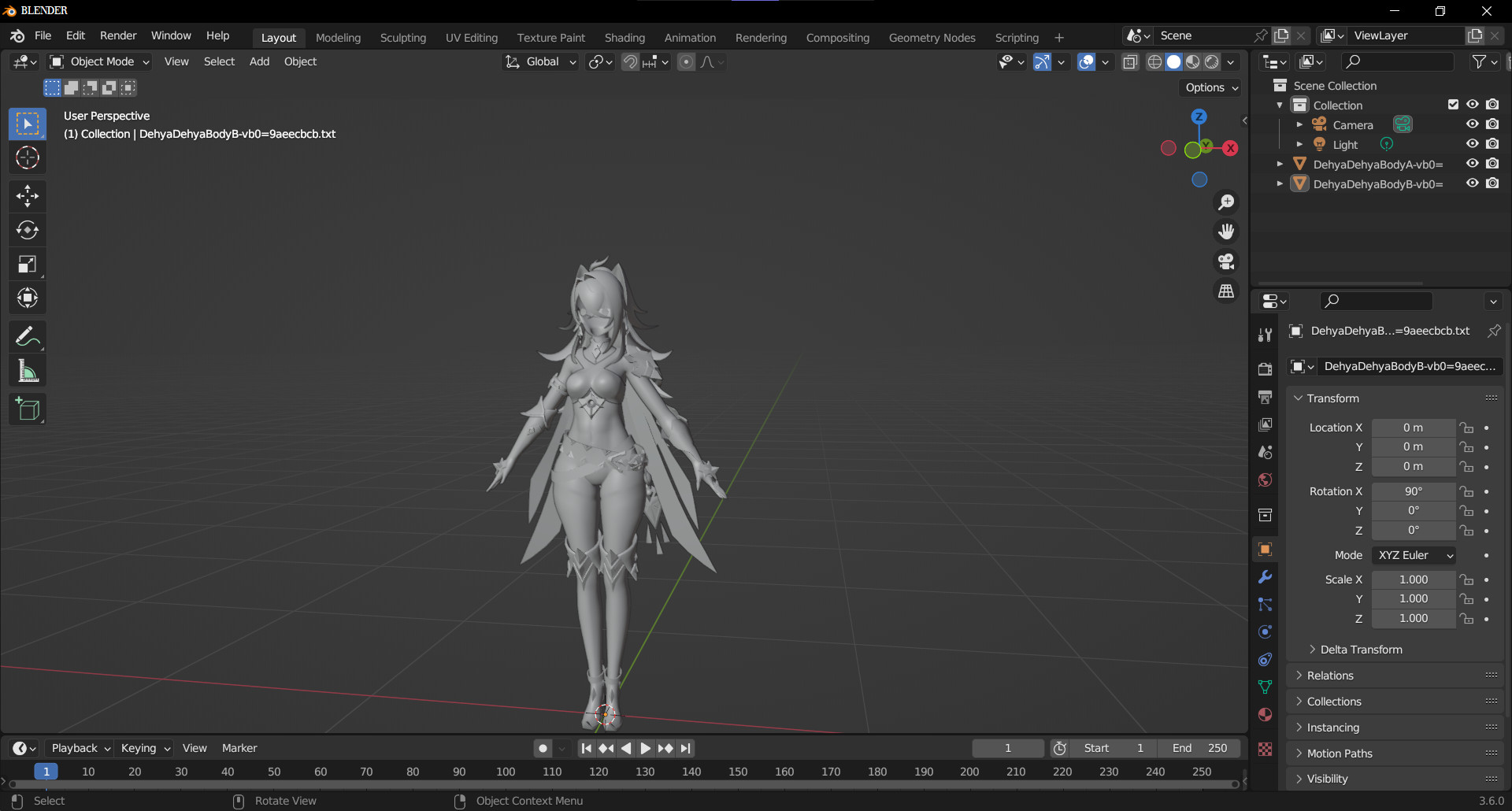Select the Add Cube tool

click(x=28, y=409)
